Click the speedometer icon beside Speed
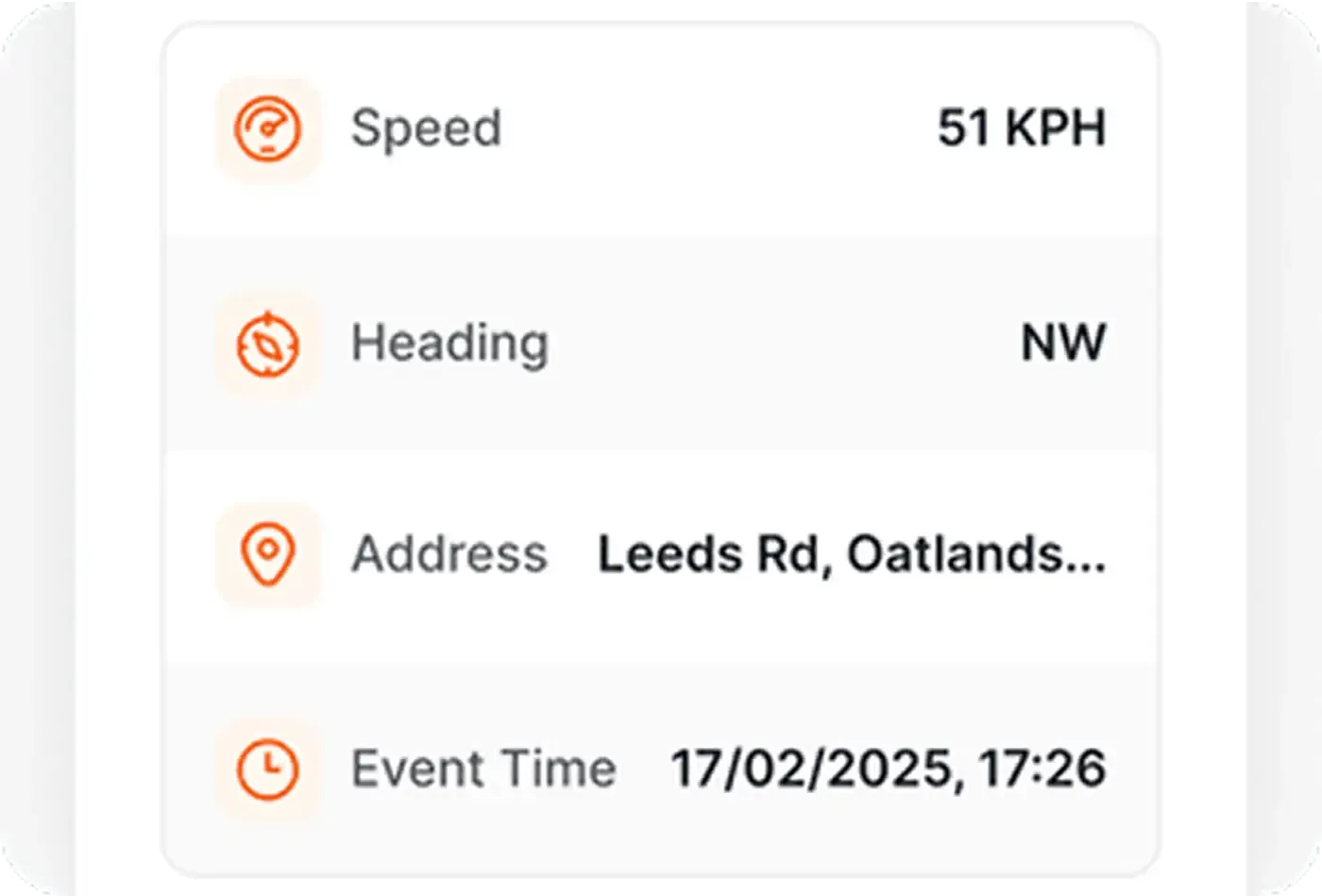This screenshot has height=896, width=1322. [268, 129]
